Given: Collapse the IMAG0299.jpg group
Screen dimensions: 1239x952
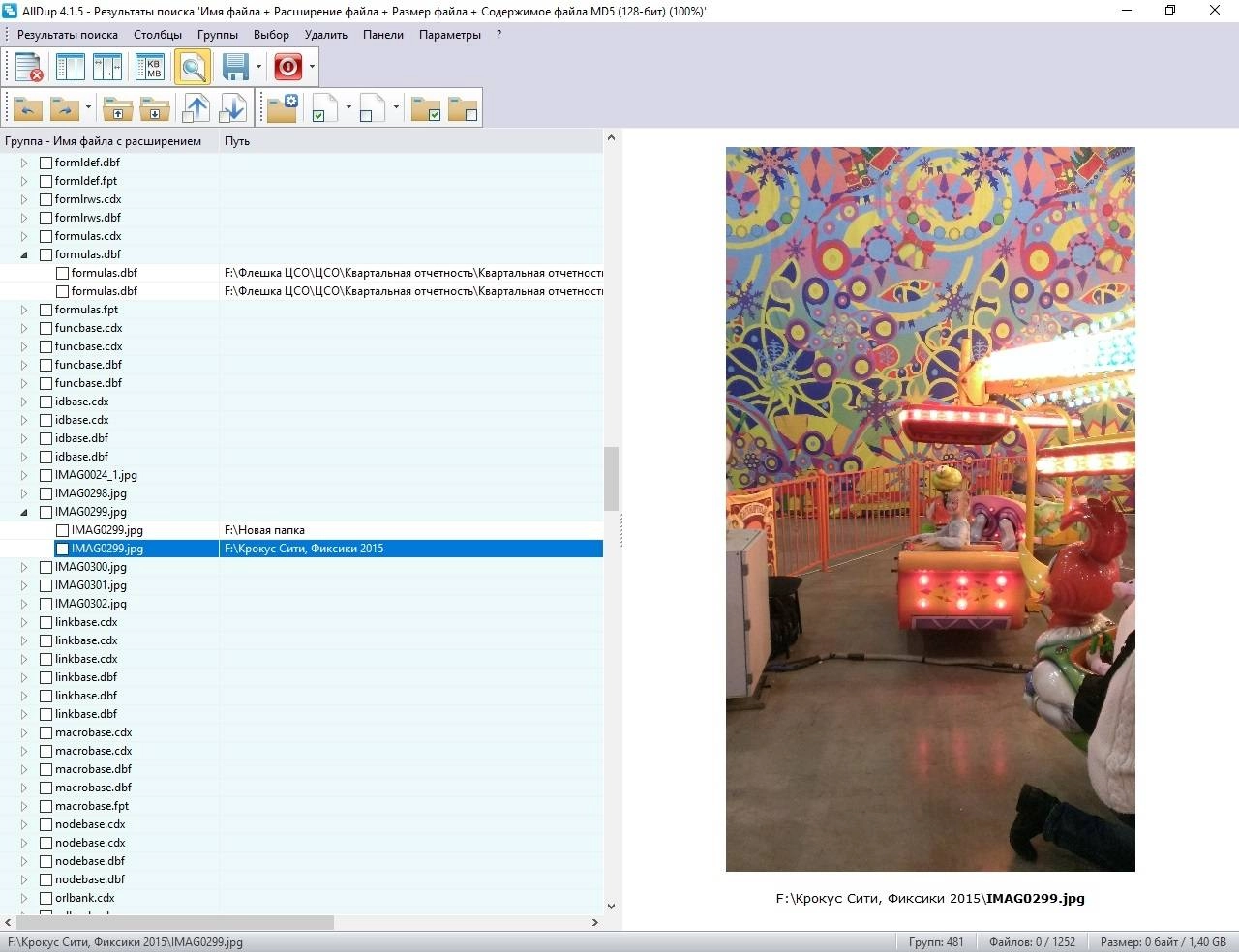Looking at the screenshot, I should (x=24, y=512).
